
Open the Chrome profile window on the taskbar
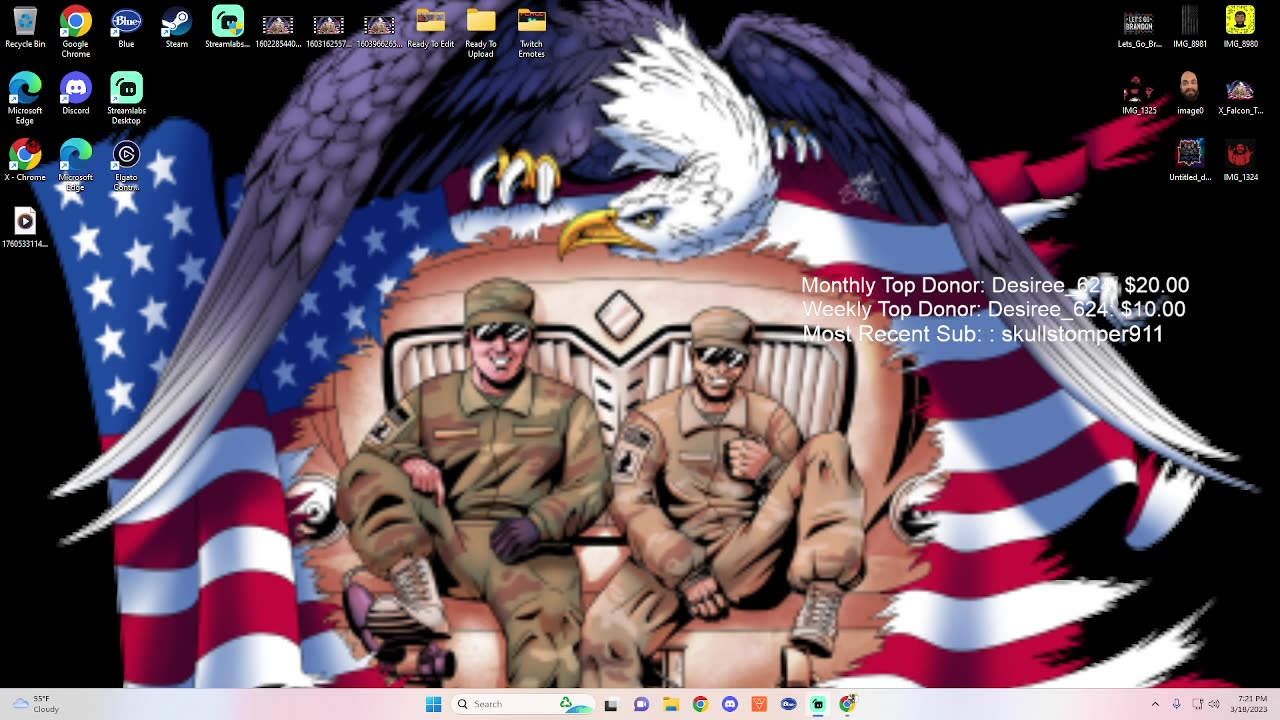pyautogui.click(x=848, y=704)
